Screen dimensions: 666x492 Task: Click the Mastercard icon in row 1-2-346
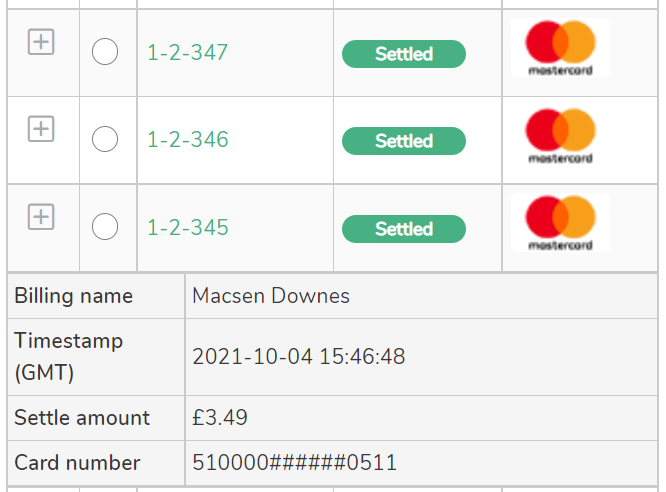(560, 136)
